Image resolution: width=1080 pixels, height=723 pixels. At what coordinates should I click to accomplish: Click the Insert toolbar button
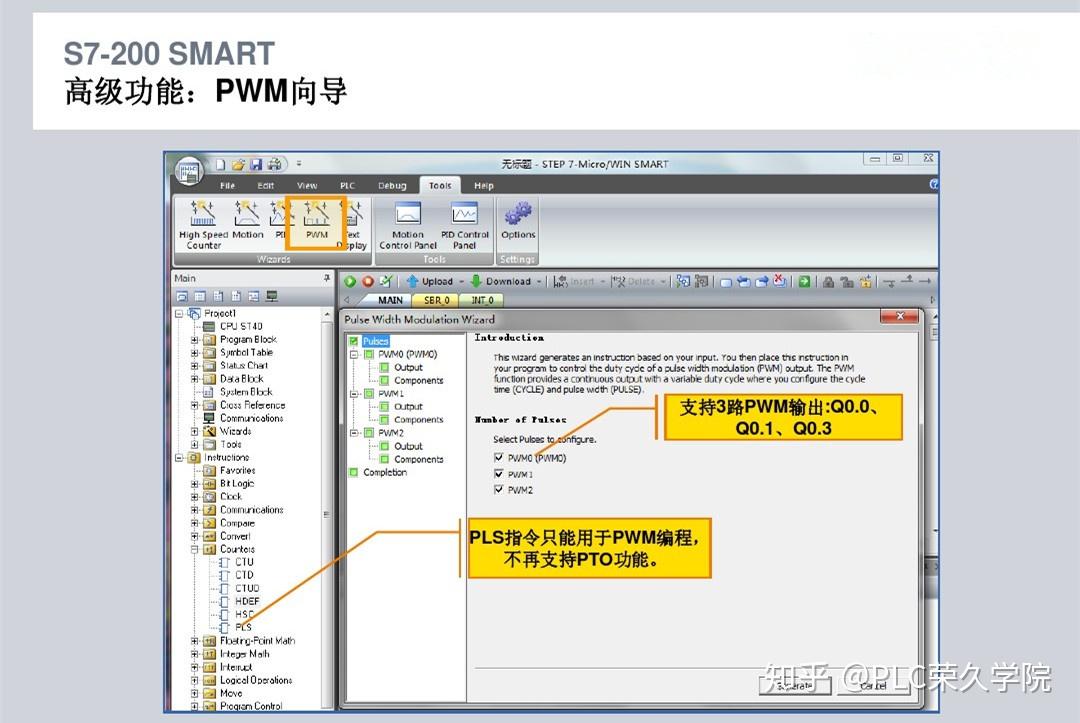(574, 281)
